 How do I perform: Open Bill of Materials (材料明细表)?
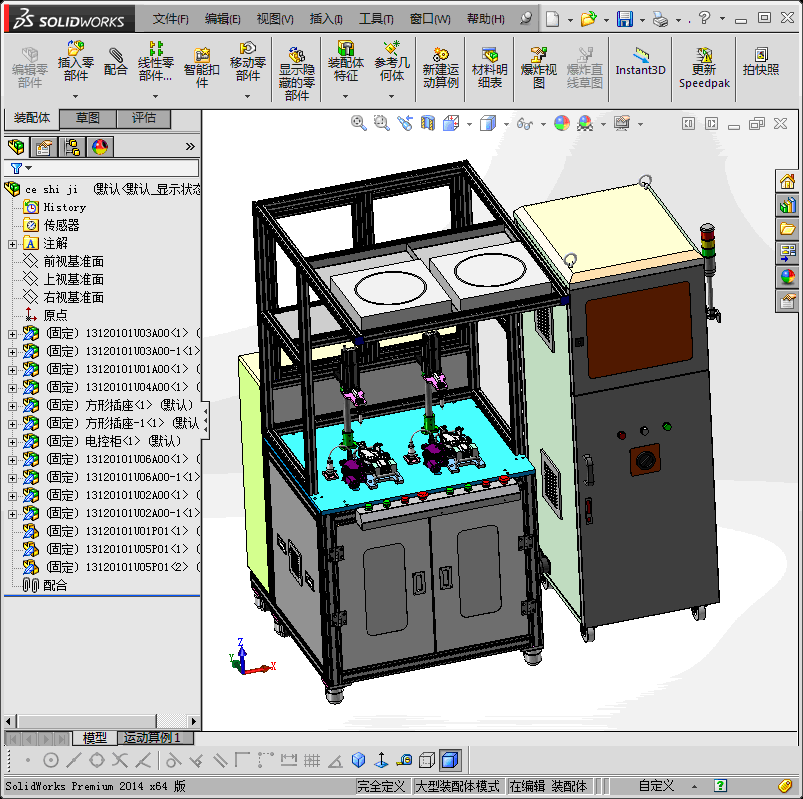490,67
